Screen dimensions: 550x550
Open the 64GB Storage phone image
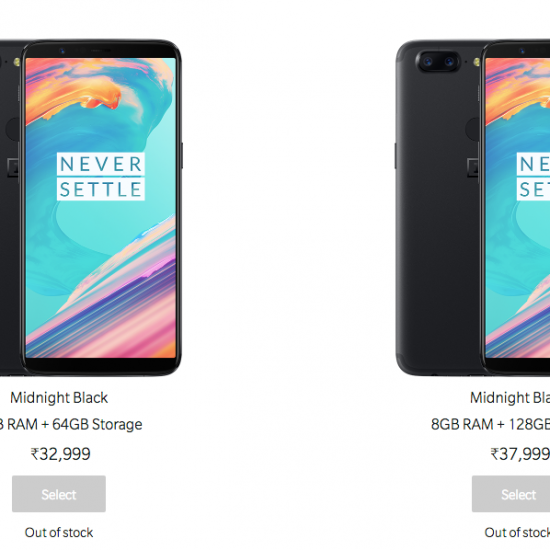click(90, 208)
